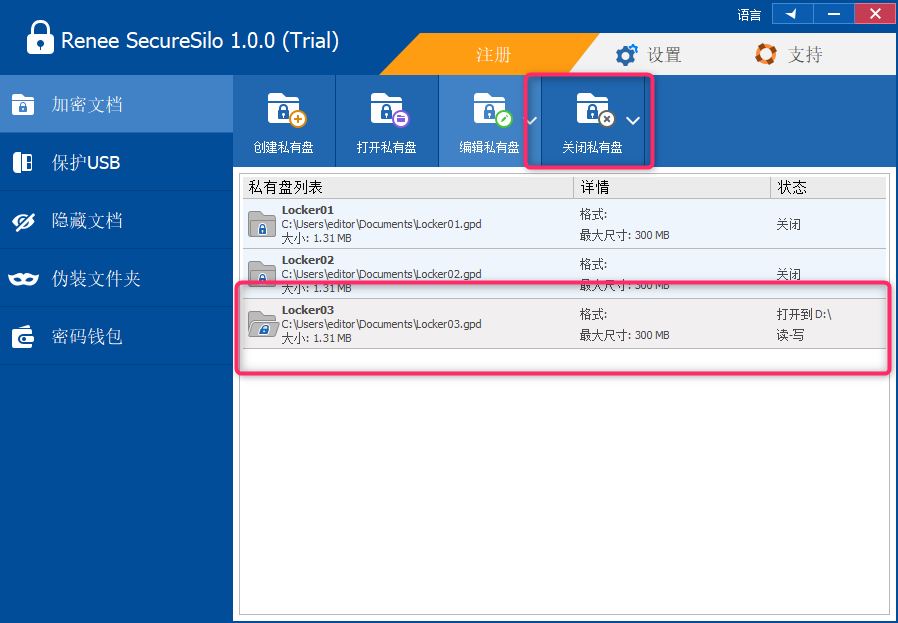The image size is (898, 623).
Task: Click the mask icon beside 伪装文件夹
Action: point(23,279)
